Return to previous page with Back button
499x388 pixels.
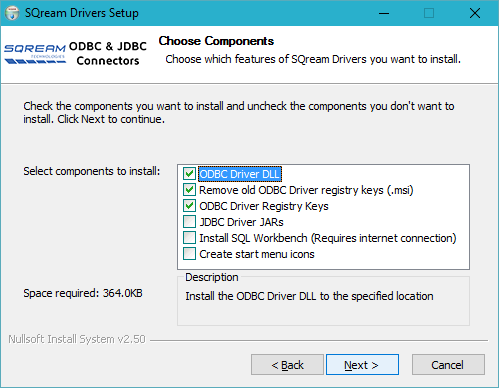coord(287,365)
